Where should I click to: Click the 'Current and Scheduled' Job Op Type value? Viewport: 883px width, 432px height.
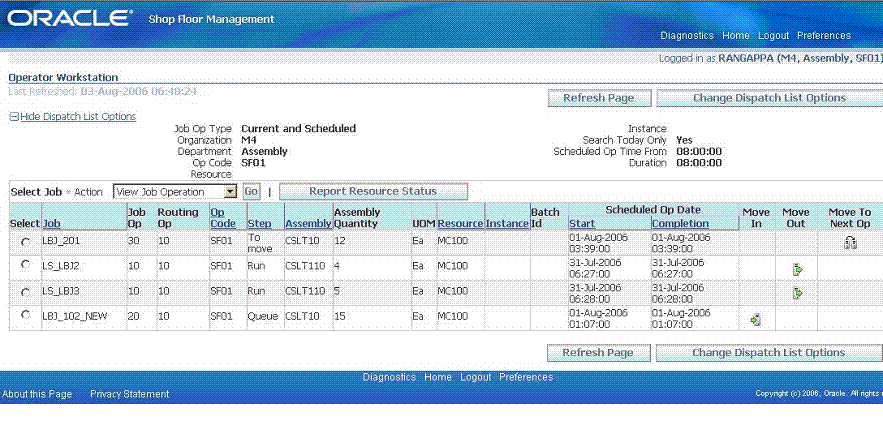pyautogui.click(x=298, y=128)
